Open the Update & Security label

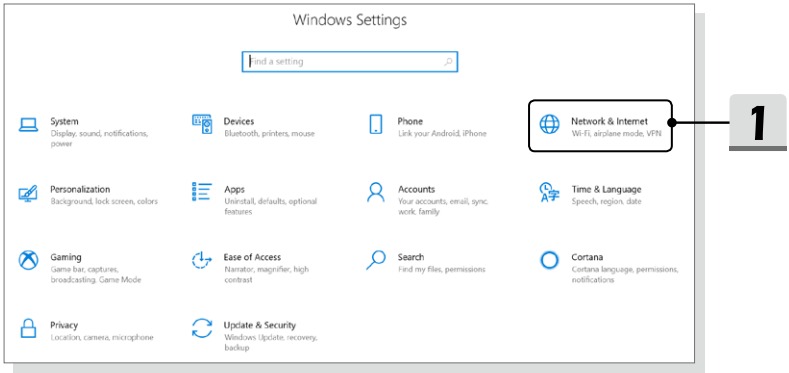pyautogui.click(x=260, y=325)
